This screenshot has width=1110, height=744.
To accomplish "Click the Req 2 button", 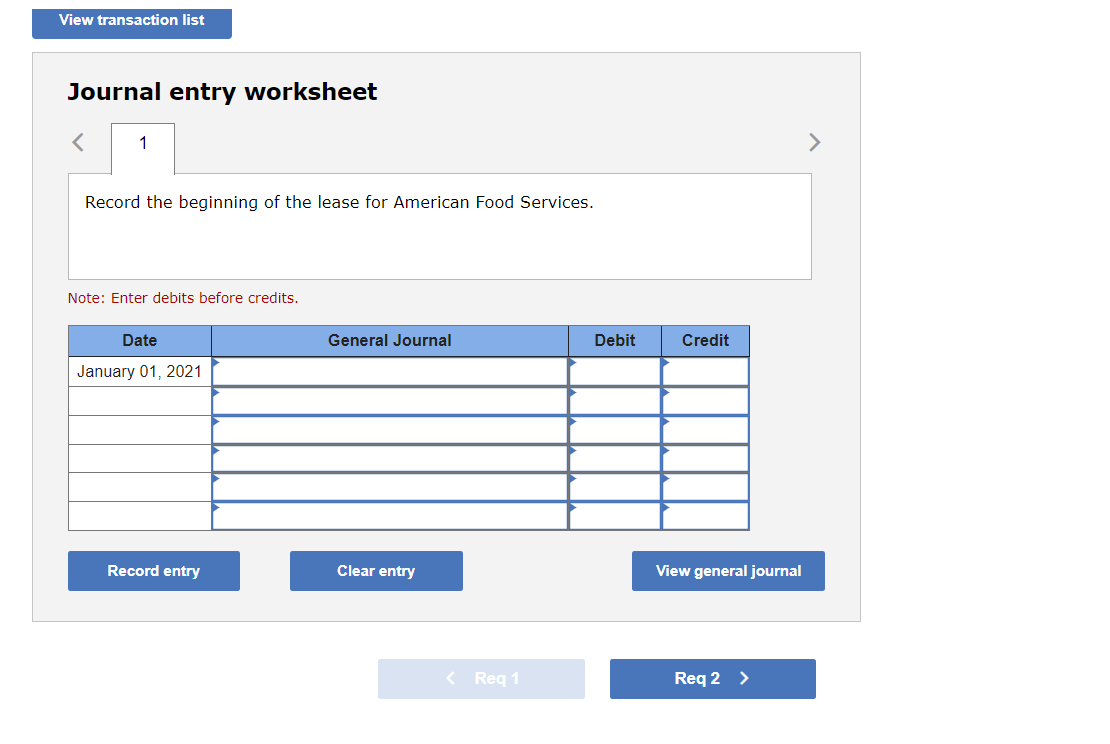I will [x=712, y=678].
